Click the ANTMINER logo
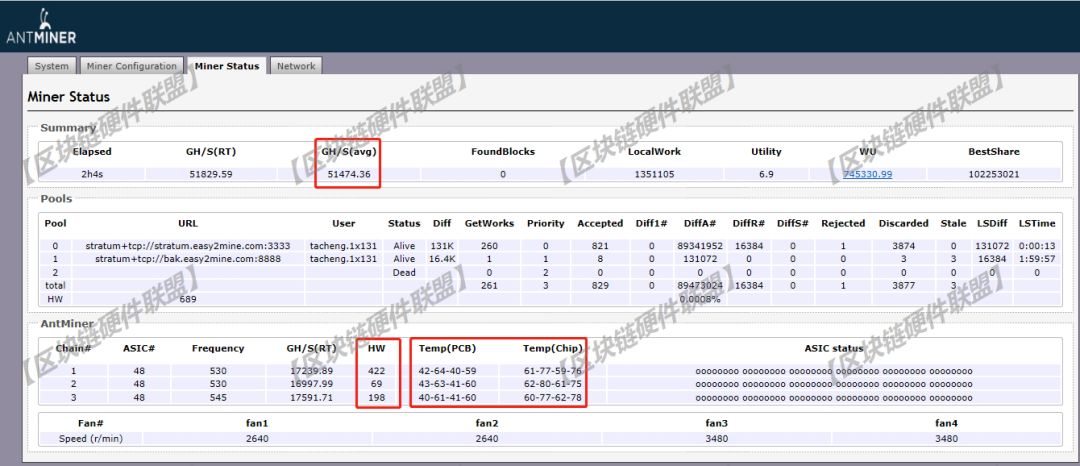 point(41,29)
